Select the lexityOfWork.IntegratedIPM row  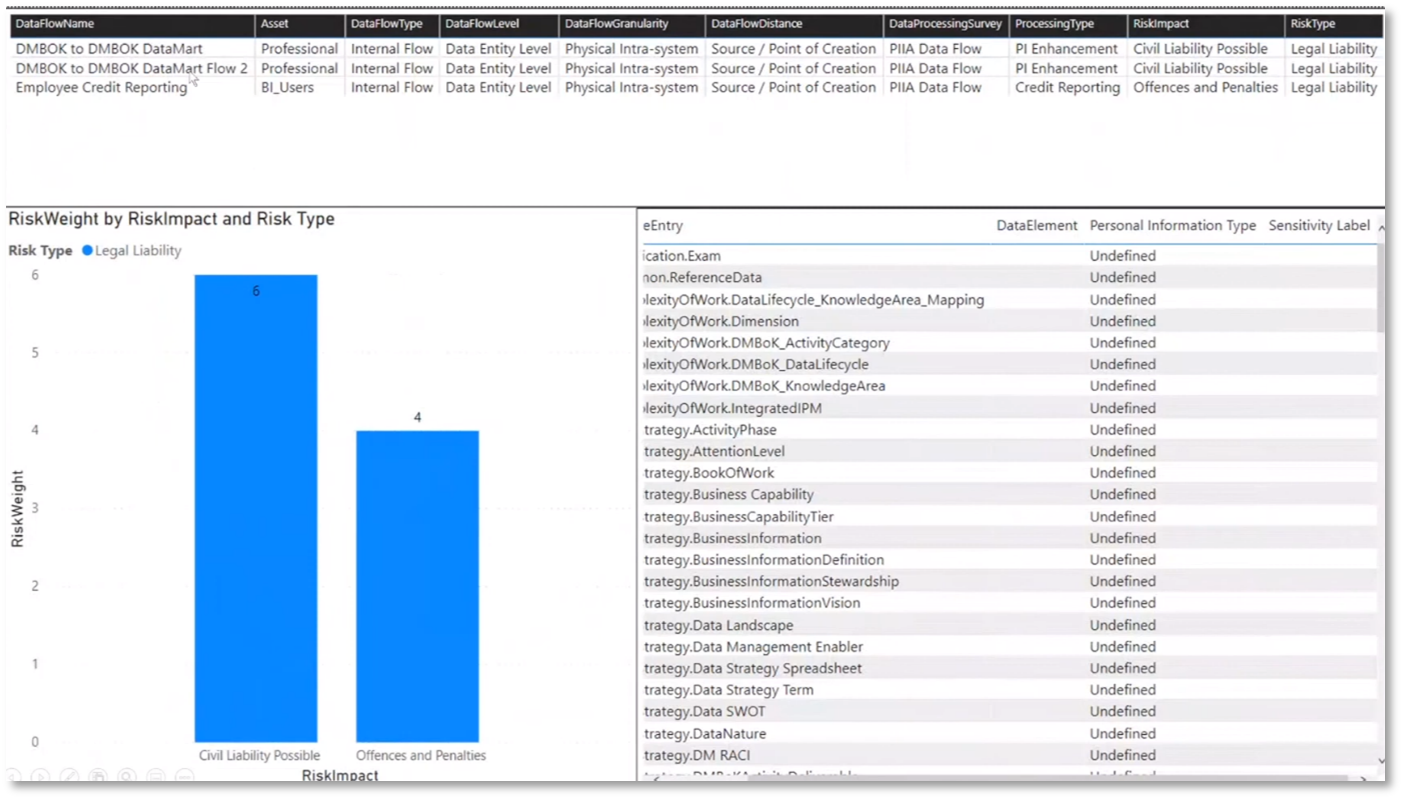[x=1008, y=408]
